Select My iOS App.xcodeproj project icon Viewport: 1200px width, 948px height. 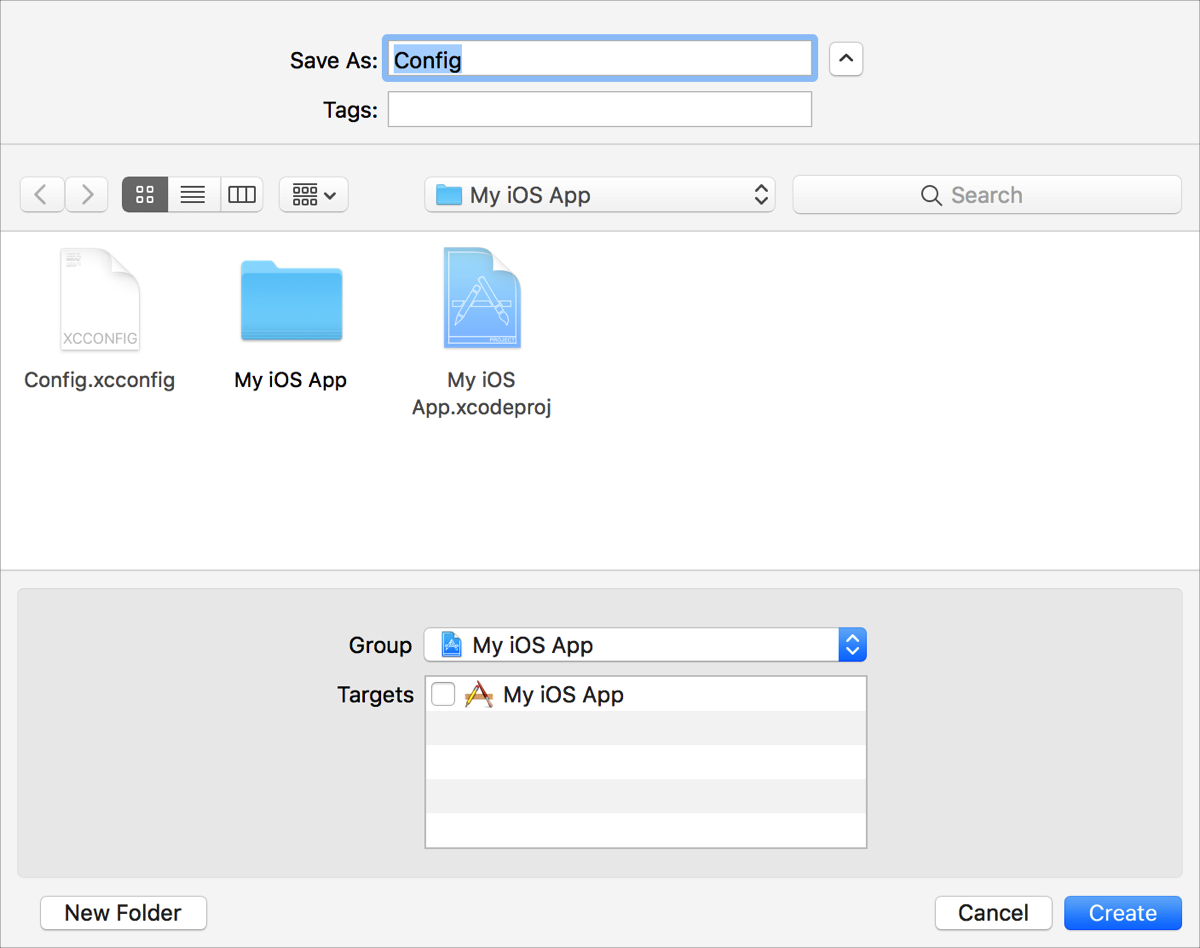pos(482,298)
